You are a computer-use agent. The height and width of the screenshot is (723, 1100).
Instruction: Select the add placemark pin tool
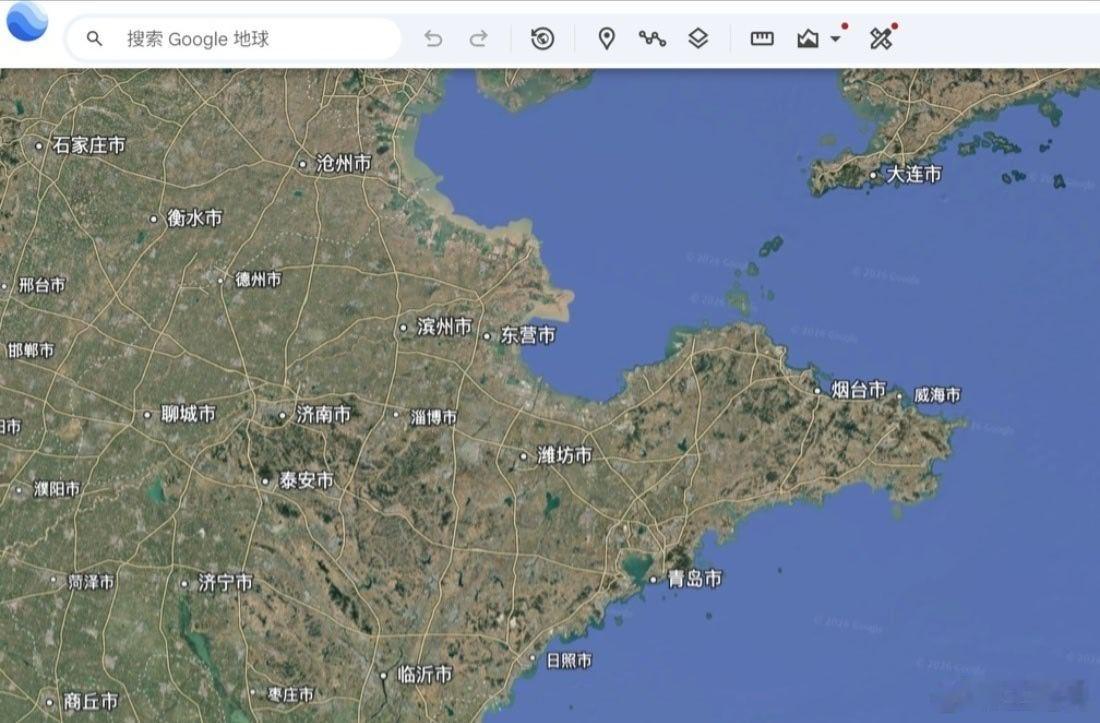(607, 39)
